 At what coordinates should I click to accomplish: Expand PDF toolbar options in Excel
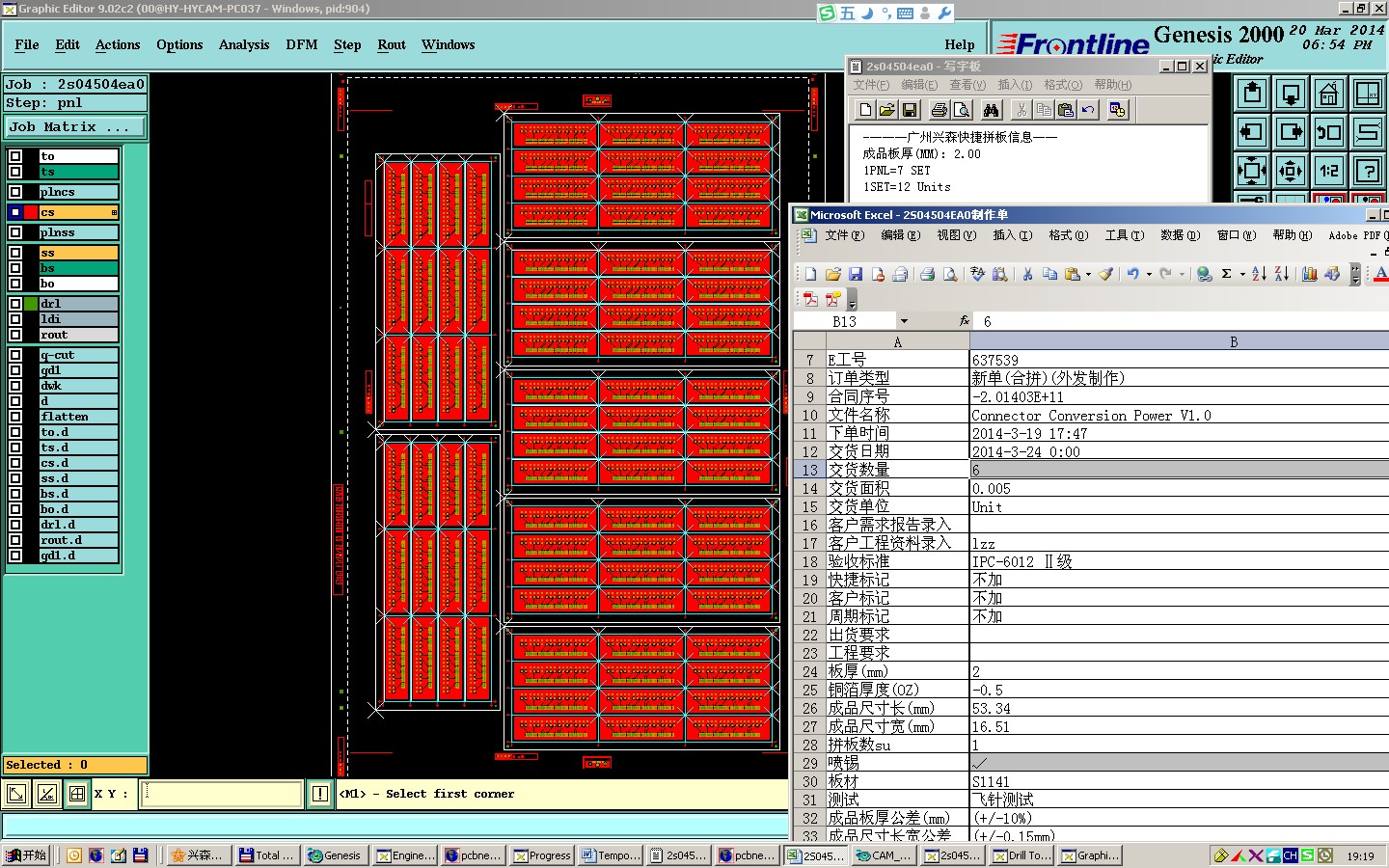(852, 300)
